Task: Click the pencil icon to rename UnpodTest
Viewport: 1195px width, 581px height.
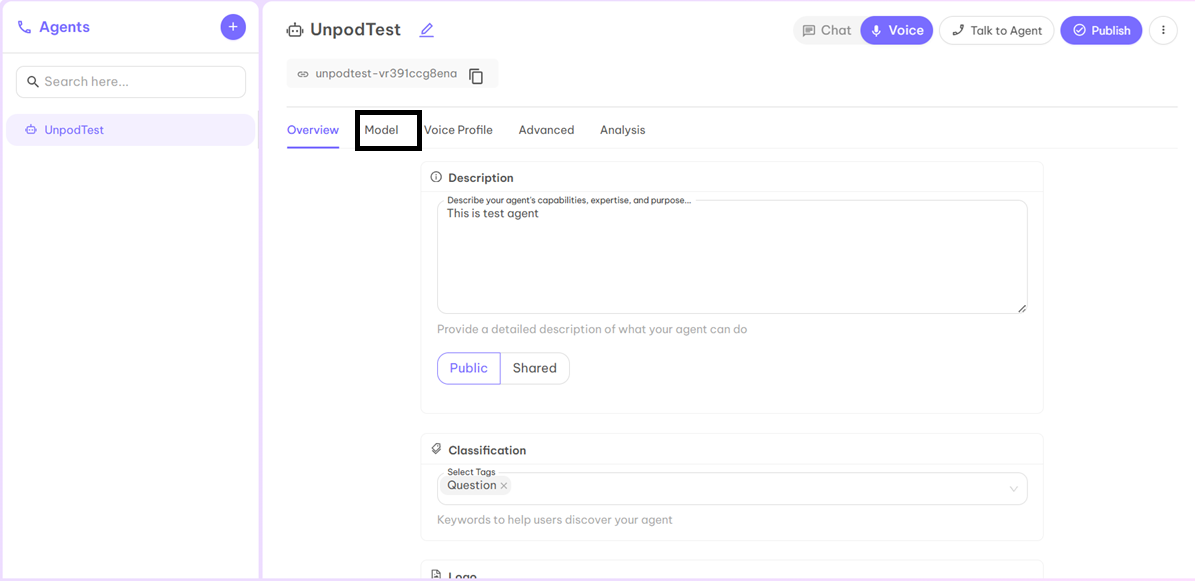Action: 426,30
